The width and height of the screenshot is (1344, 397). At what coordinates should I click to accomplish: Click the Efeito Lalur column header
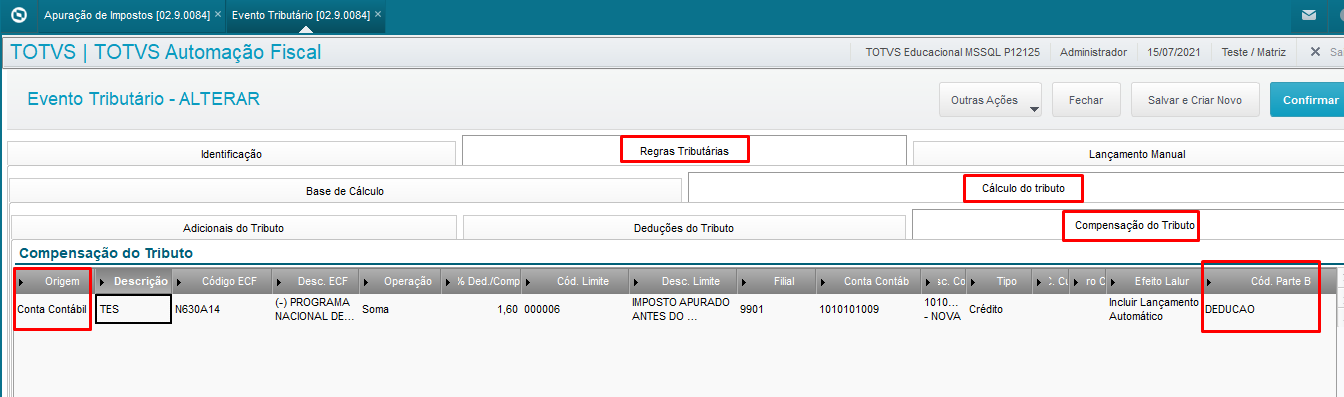click(x=1155, y=282)
